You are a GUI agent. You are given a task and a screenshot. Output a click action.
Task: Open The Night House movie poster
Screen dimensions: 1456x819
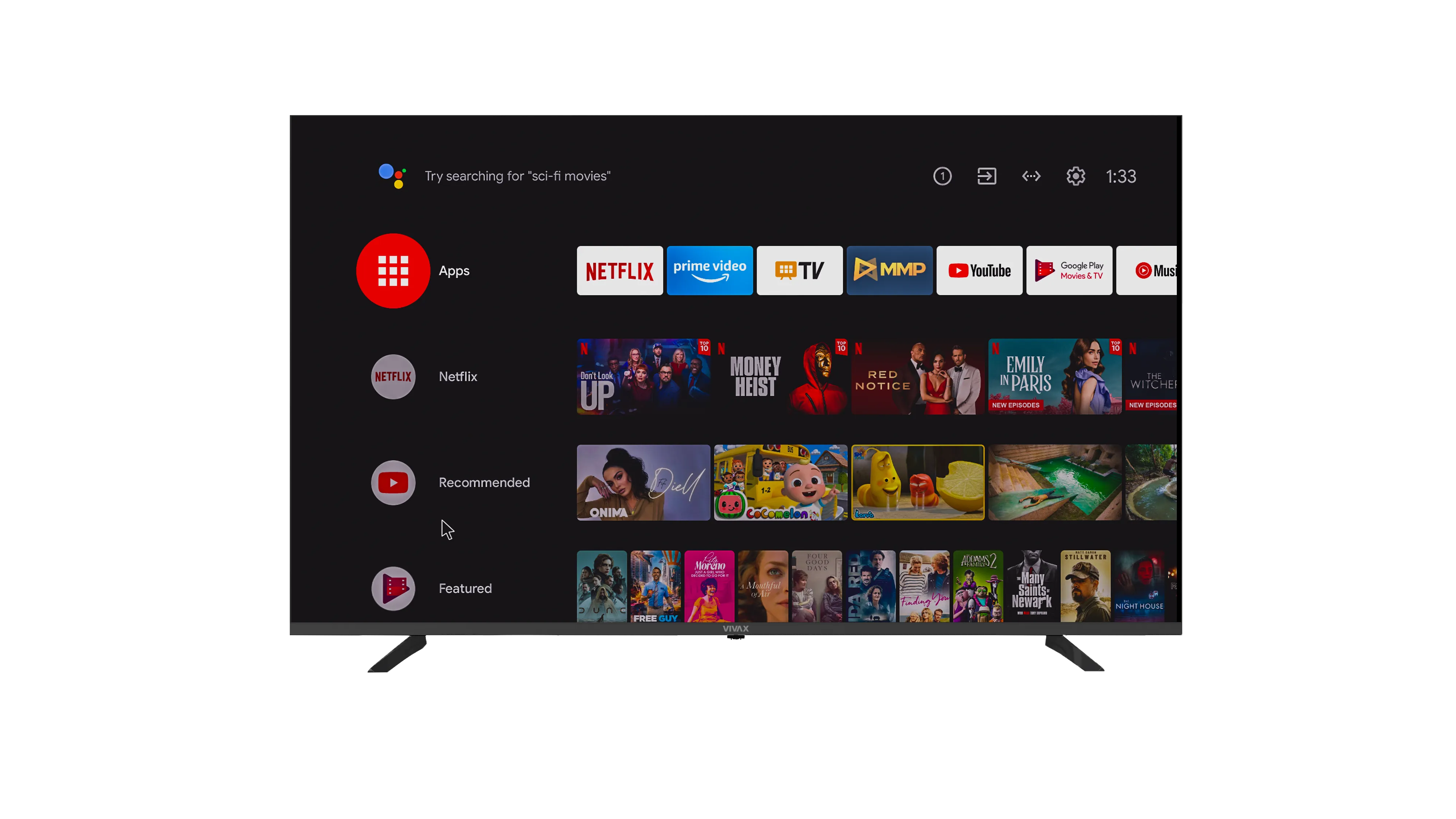[1139, 586]
